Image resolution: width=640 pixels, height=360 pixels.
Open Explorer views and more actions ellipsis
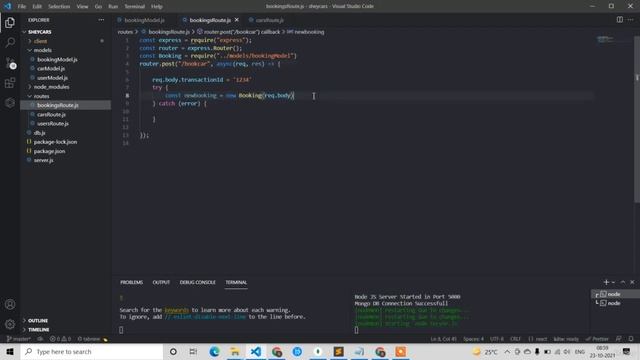101,20
